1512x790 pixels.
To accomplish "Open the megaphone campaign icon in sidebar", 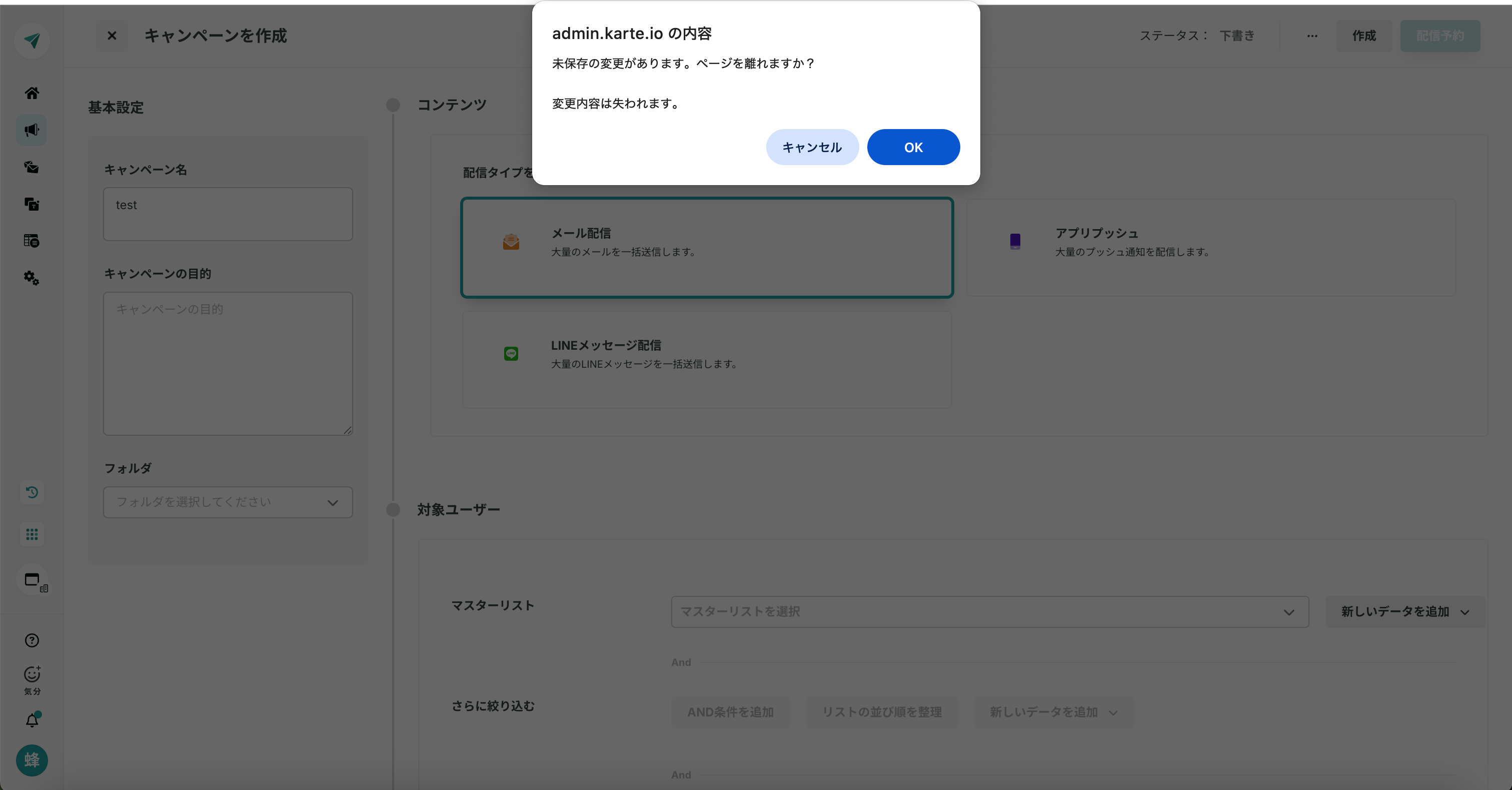I will coord(32,130).
